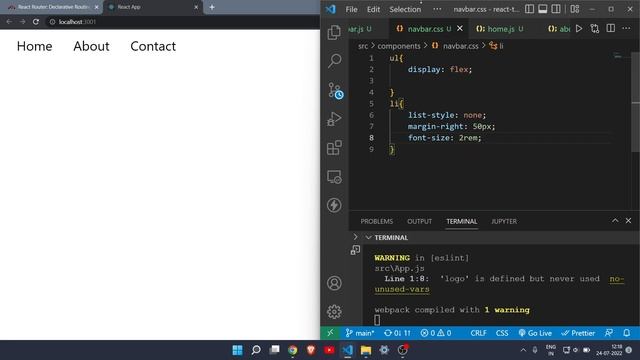This screenshot has height=360, width=640.
Task: Open the Windows Start menu
Action: point(237,350)
